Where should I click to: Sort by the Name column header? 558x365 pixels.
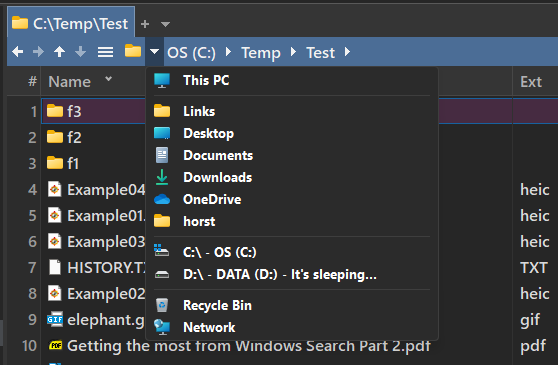click(70, 82)
